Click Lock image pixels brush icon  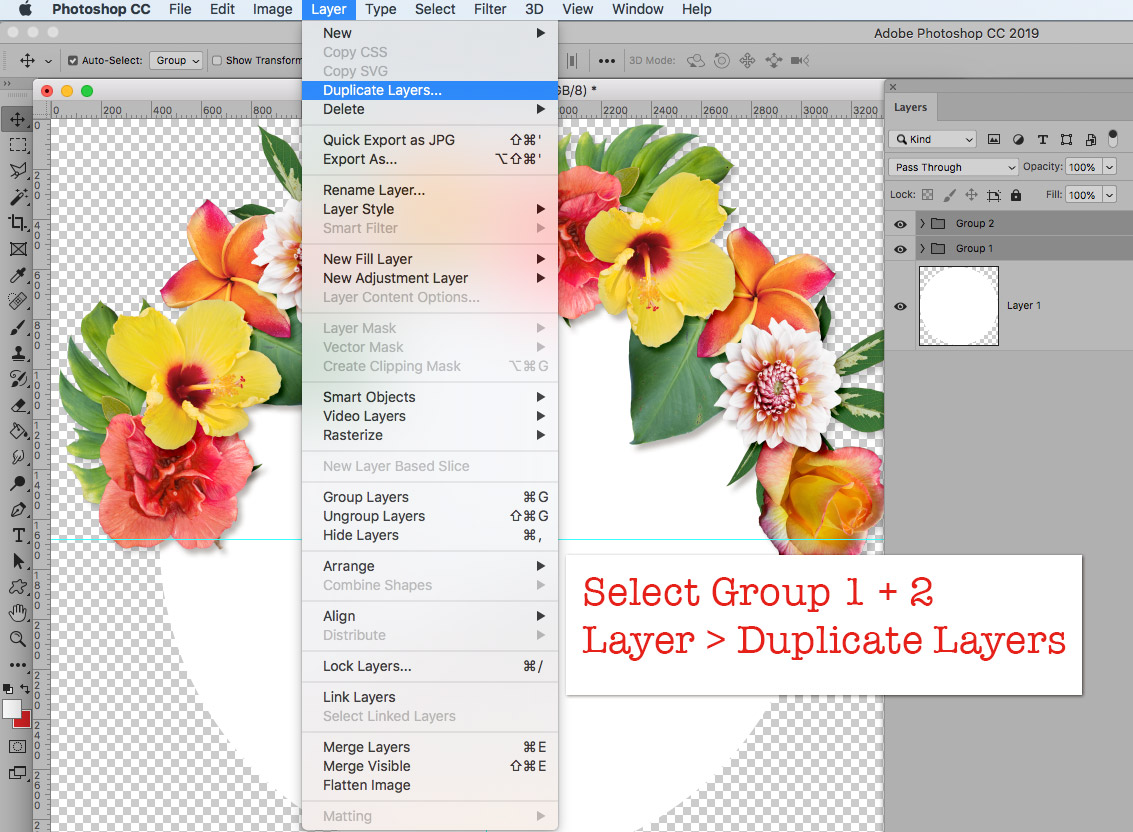point(949,194)
